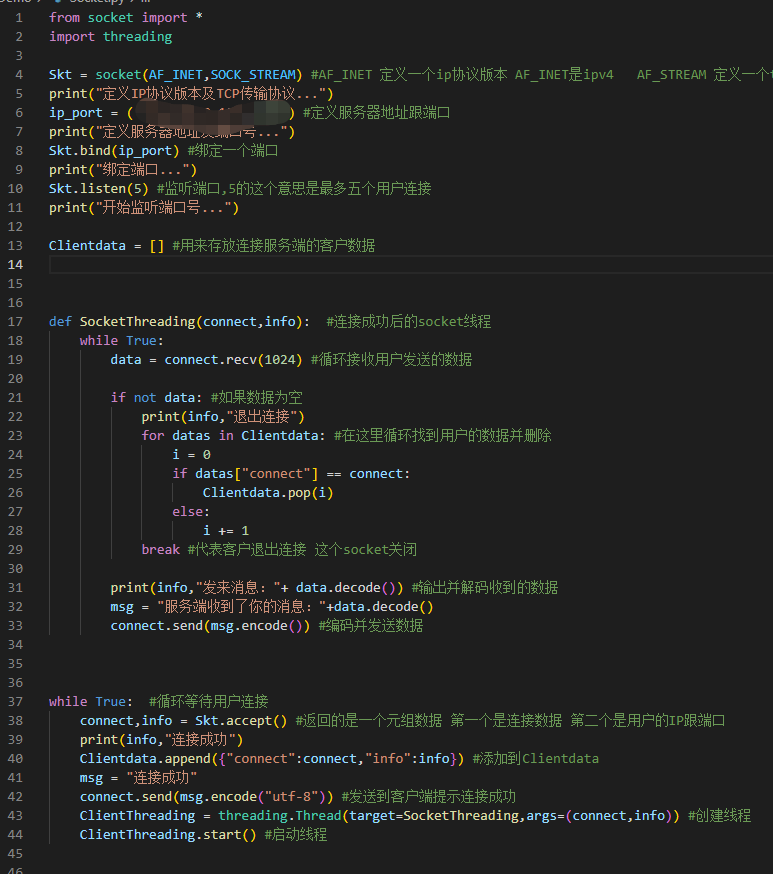Click the "ip_port" variable on line 6
The height and width of the screenshot is (874, 773).
click(76, 113)
